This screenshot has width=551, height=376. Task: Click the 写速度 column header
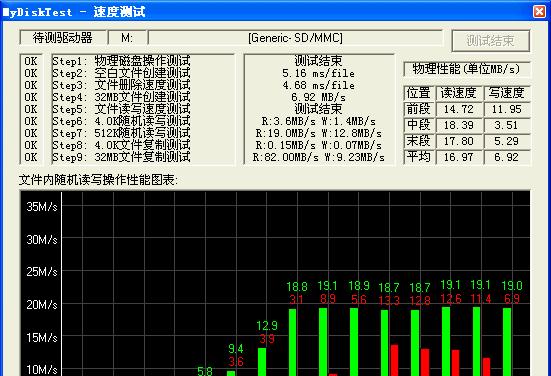(506, 93)
